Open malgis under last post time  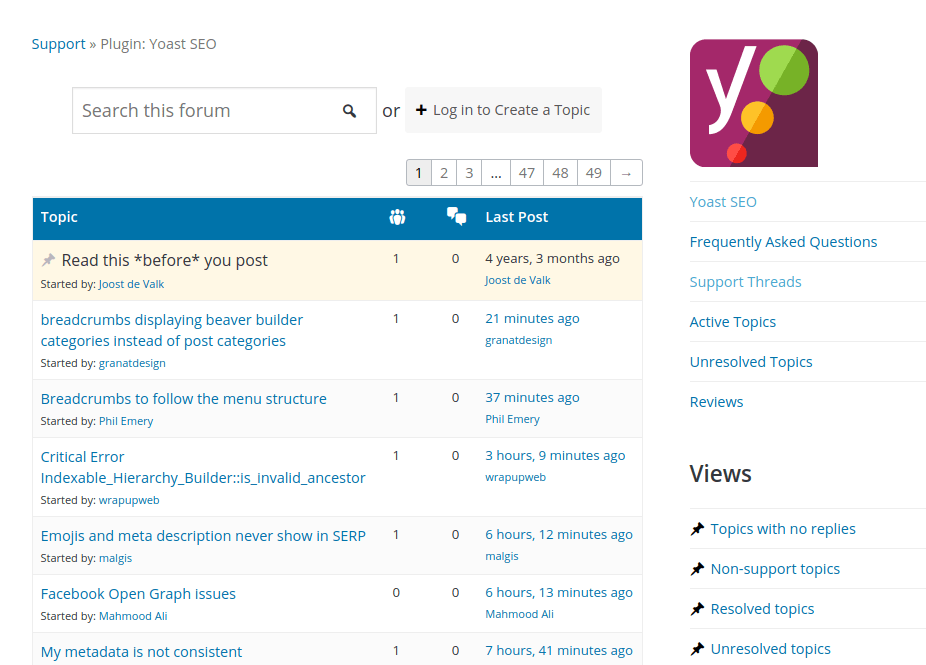pyautogui.click(x=502, y=556)
